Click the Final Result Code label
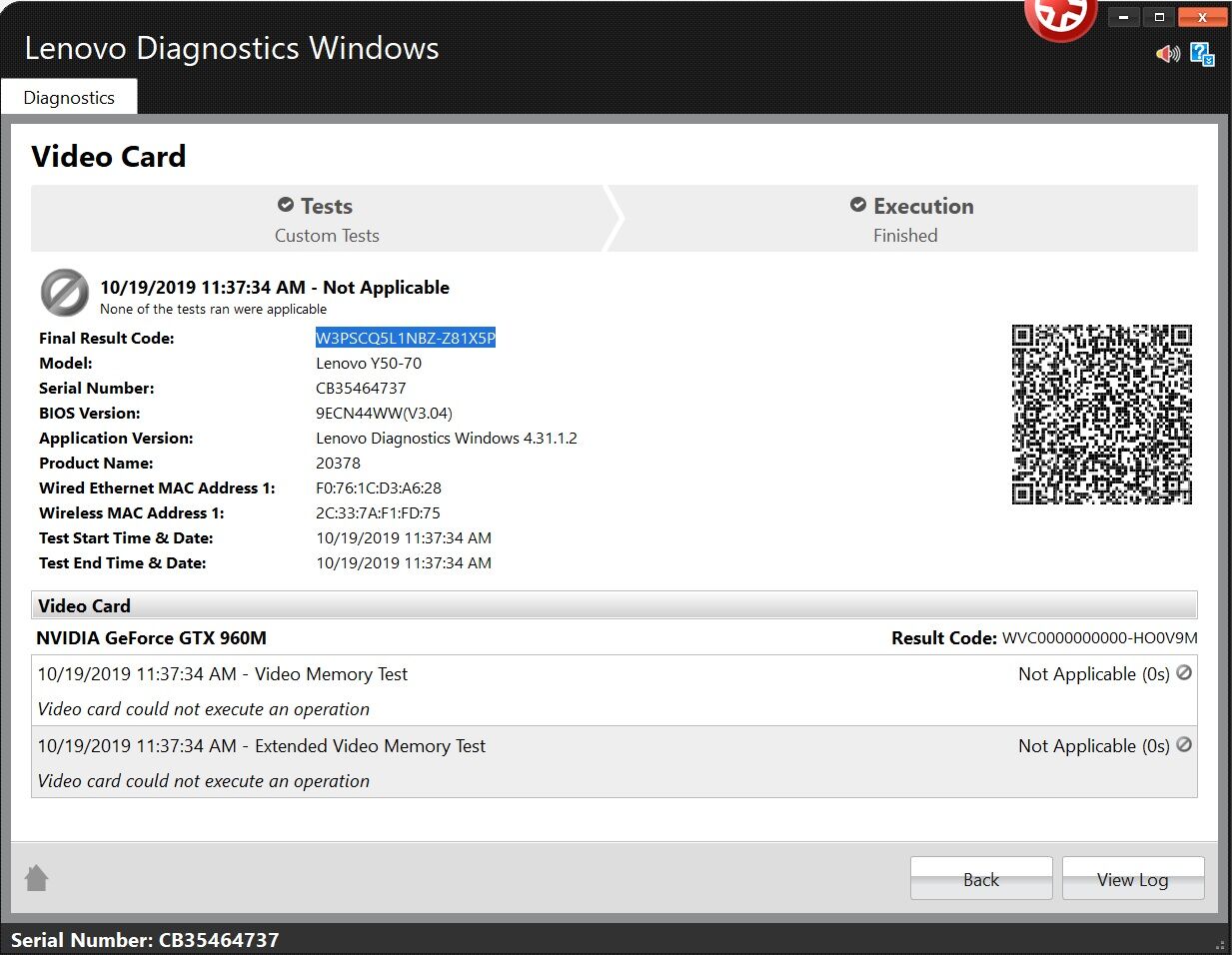 (107, 338)
